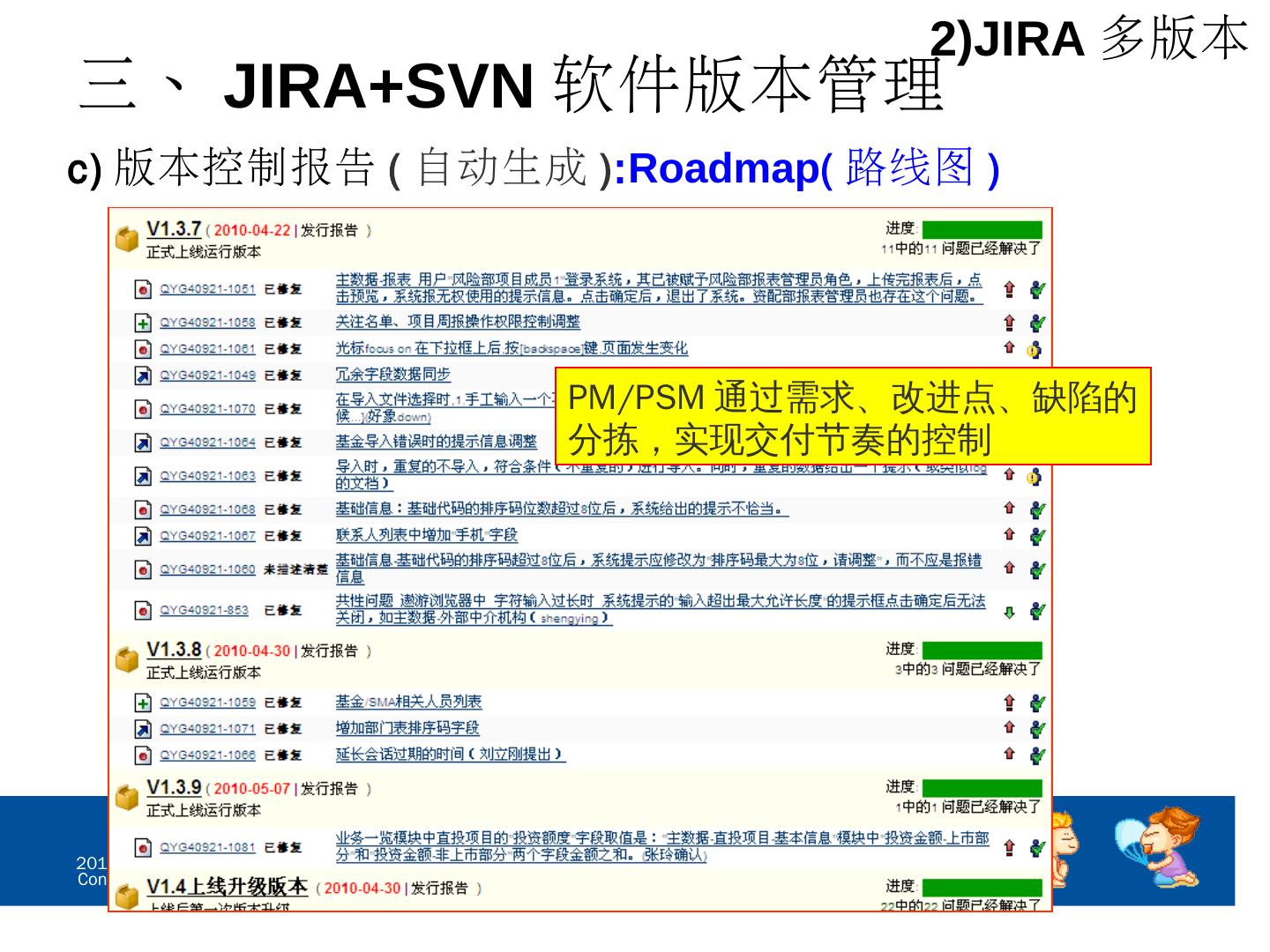
Task: Click the status icon in the QYG40921-1067 row
Action: pos(1037,536)
